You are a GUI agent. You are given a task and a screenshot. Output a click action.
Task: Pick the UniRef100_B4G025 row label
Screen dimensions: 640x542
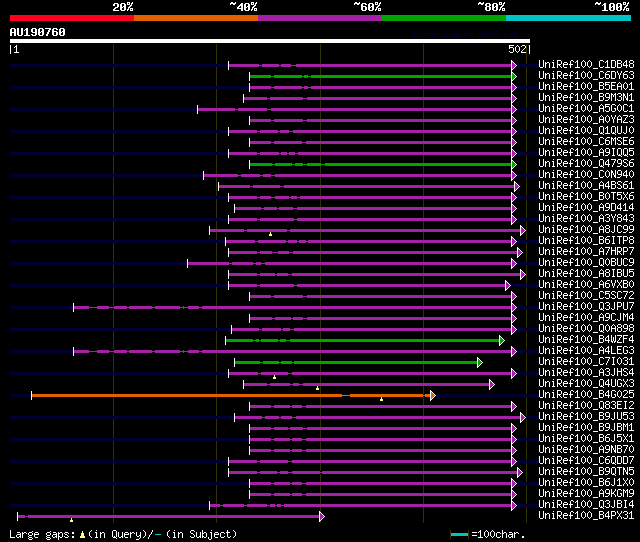tap(586, 395)
